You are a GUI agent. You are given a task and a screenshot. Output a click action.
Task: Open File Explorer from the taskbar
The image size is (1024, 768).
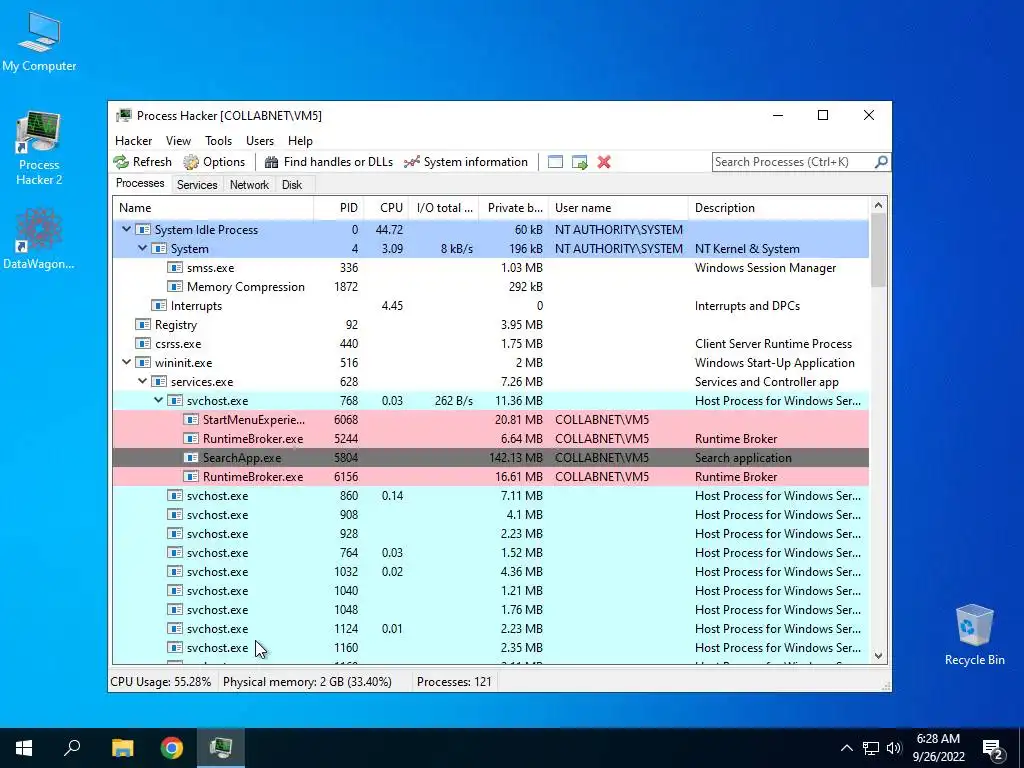point(122,748)
